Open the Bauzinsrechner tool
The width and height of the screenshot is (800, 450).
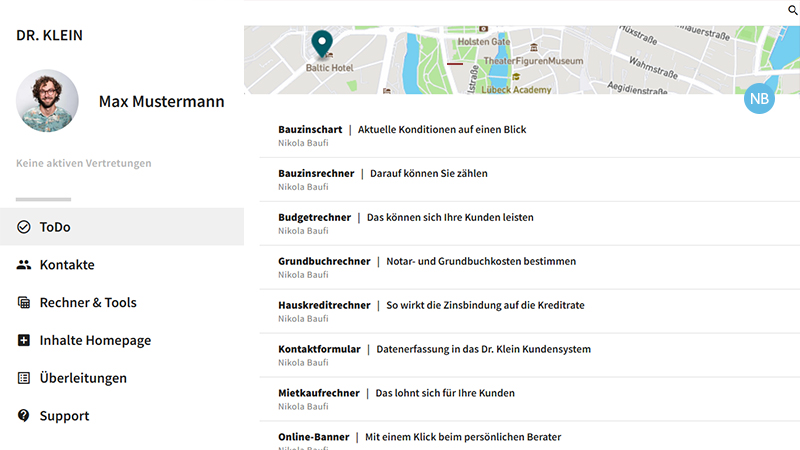pos(316,174)
